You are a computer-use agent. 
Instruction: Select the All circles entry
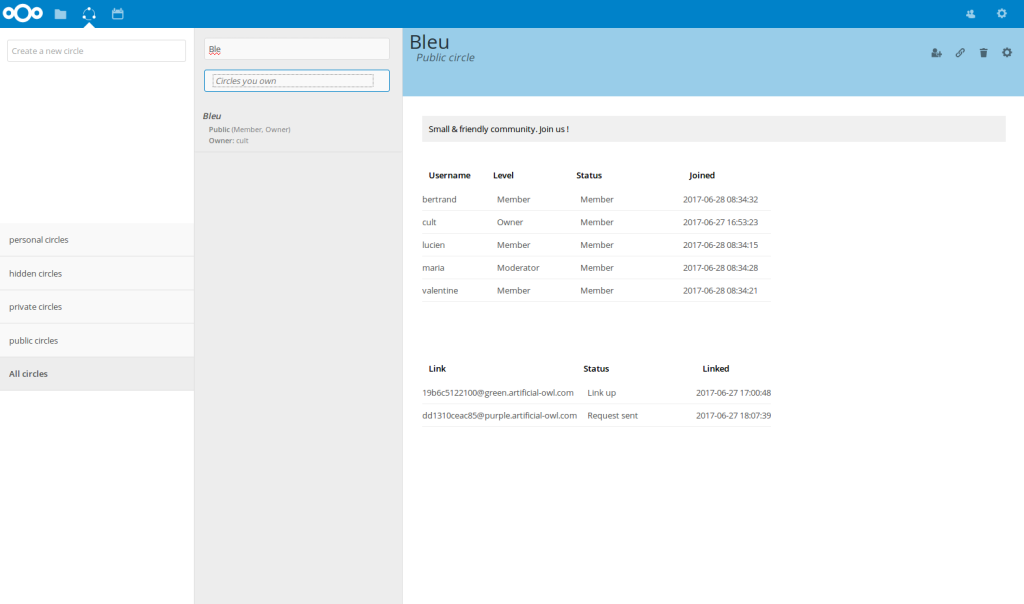click(x=97, y=374)
